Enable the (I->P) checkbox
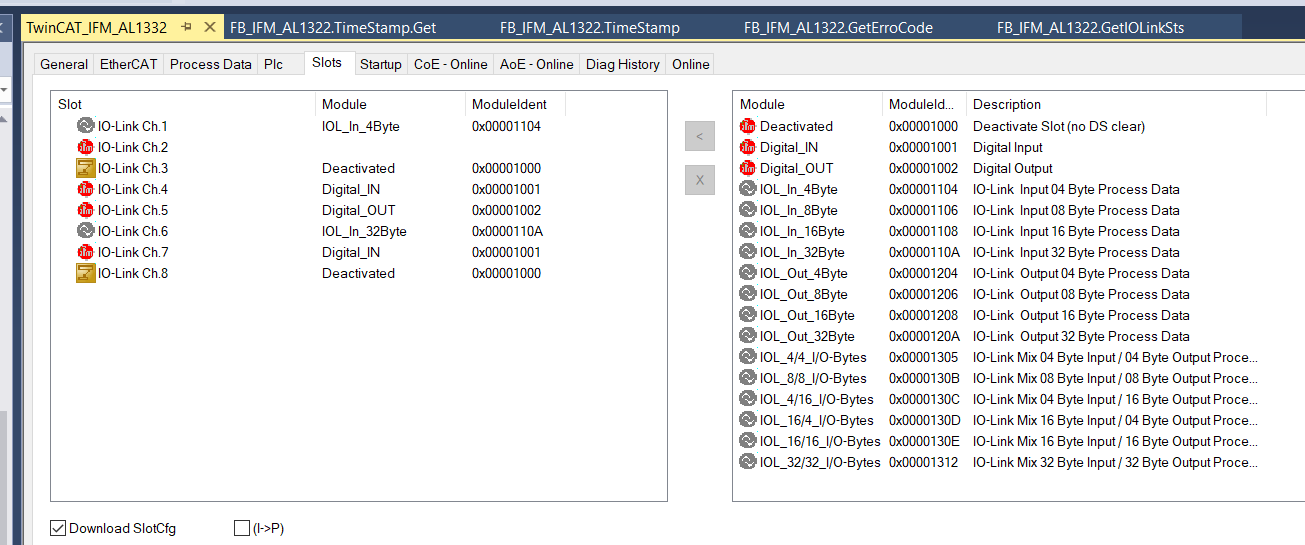1305x545 pixels. pyautogui.click(x=241, y=528)
